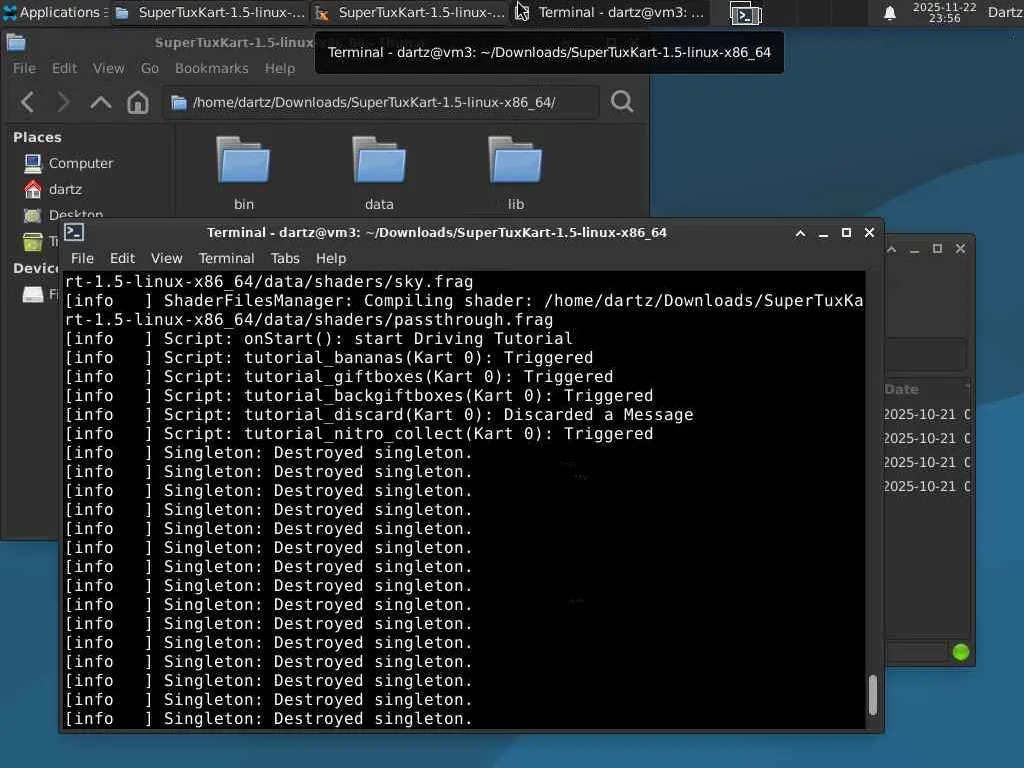Viewport: 1024px width, 768px height.
Task: Open Terminal menu in terminal window
Action: coord(227,259)
